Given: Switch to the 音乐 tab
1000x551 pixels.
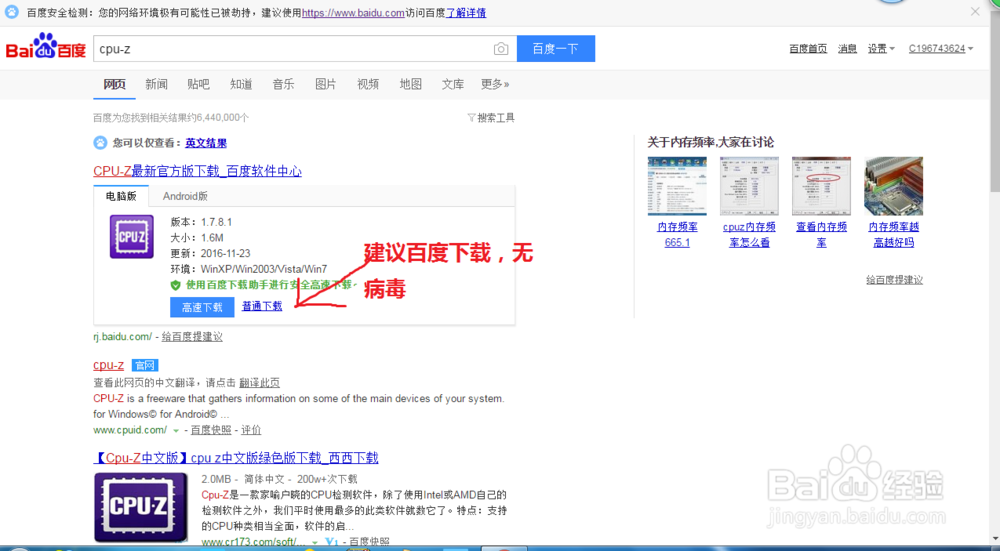Looking at the screenshot, I should coord(283,84).
